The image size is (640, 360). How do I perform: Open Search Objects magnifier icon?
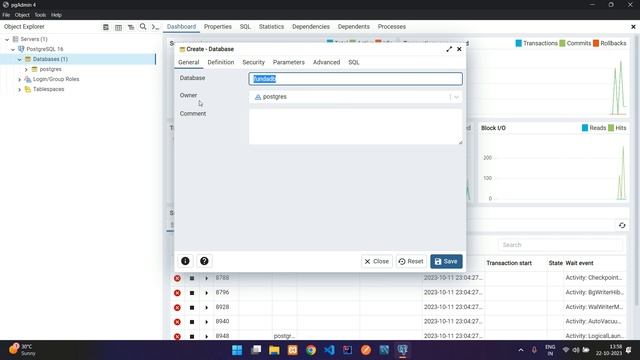click(143, 27)
